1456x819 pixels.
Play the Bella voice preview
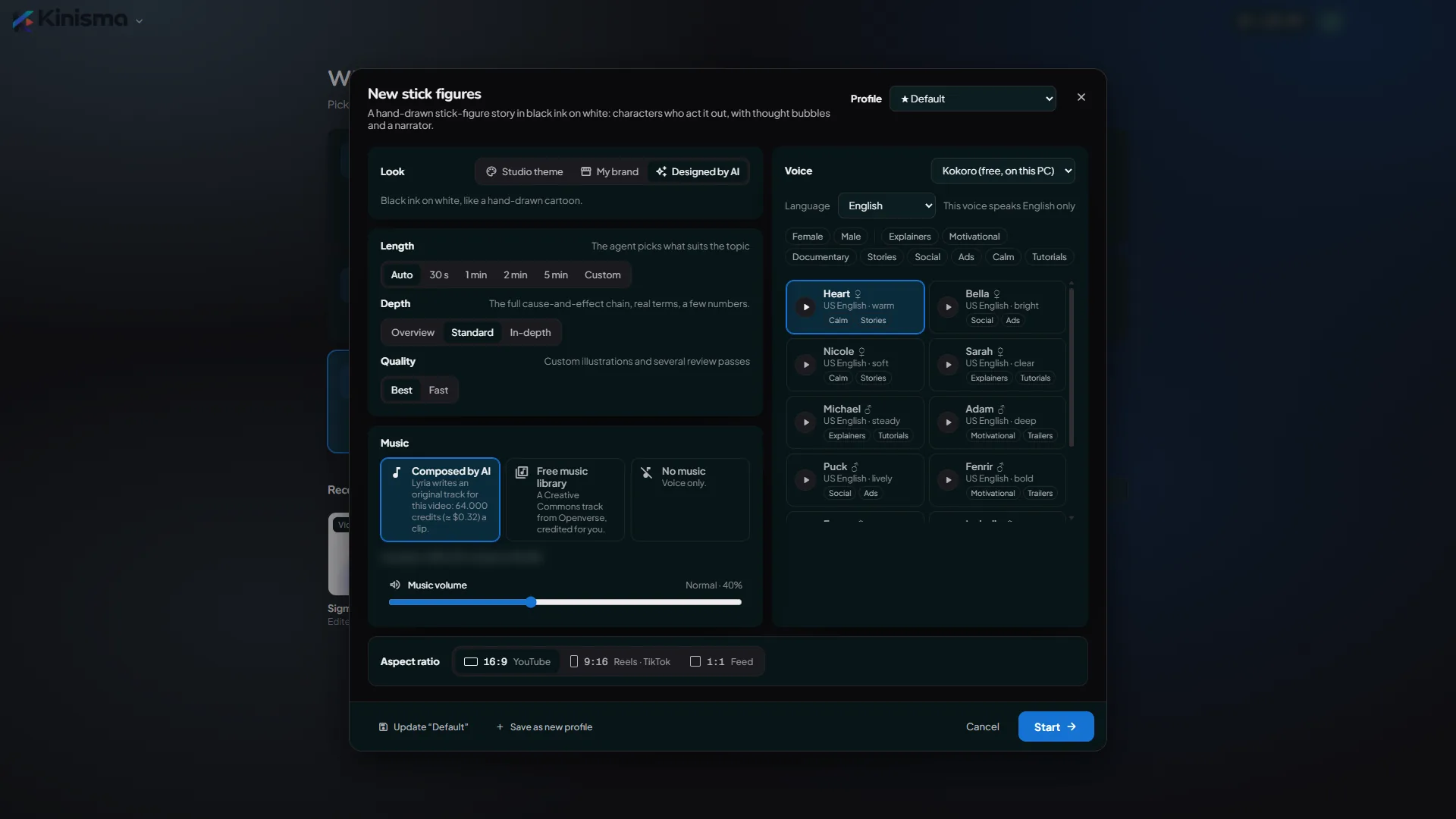pyautogui.click(x=948, y=307)
